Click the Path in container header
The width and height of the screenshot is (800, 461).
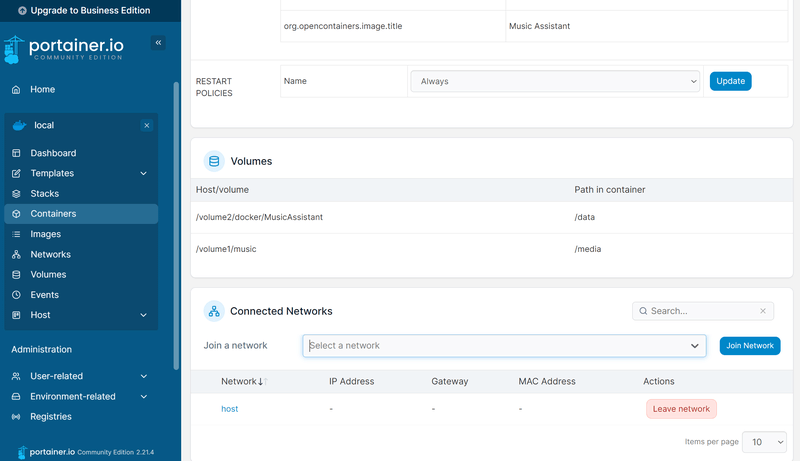pyautogui.click(x=610, y=190)
